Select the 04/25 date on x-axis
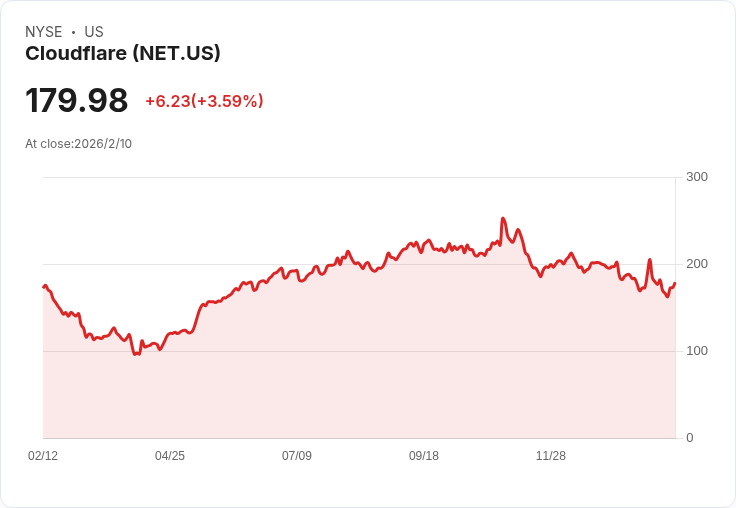This screenshot has width=736, height=508. coord(170,456)
